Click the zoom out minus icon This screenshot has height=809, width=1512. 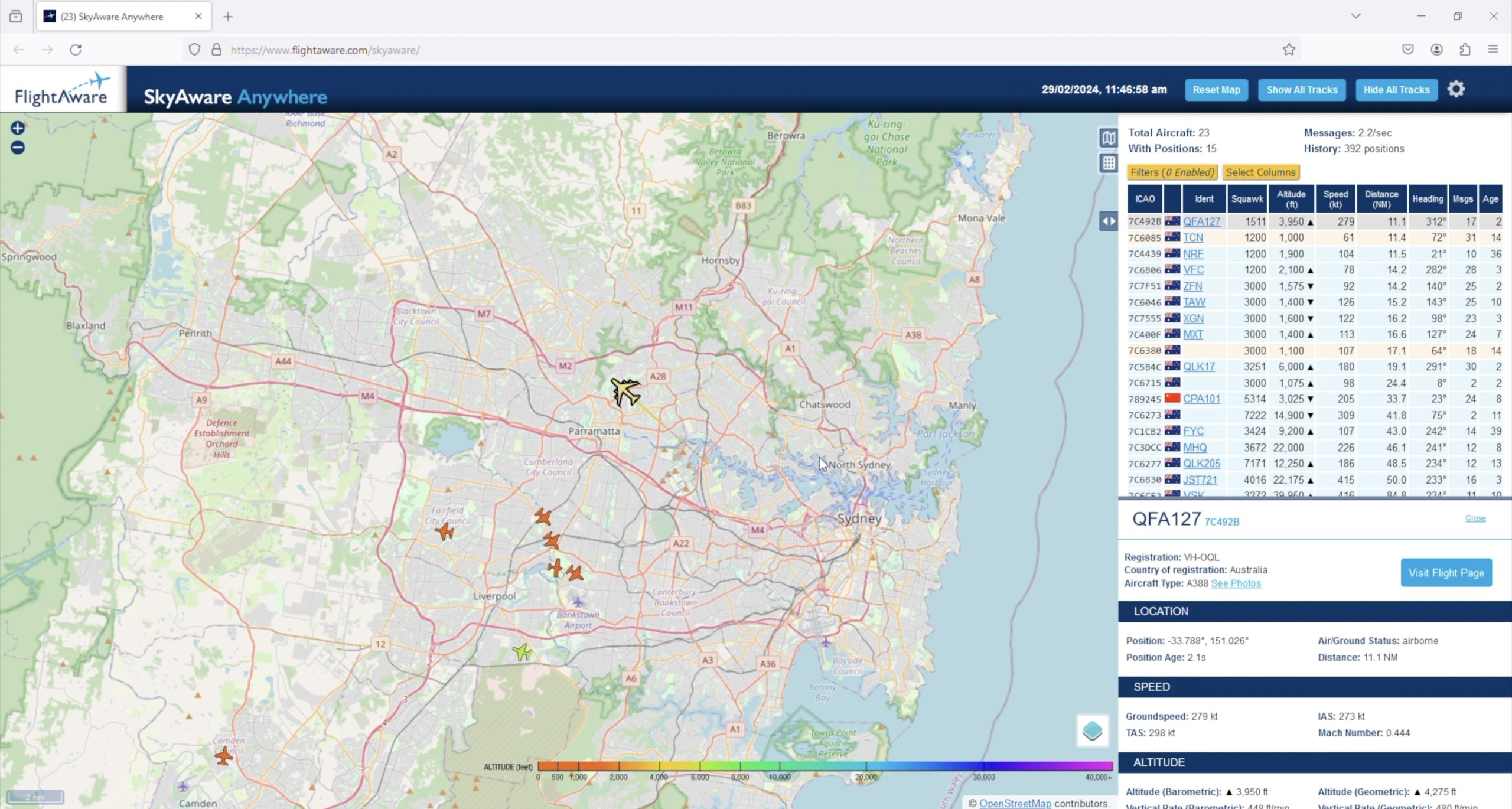tap(17, 147)
